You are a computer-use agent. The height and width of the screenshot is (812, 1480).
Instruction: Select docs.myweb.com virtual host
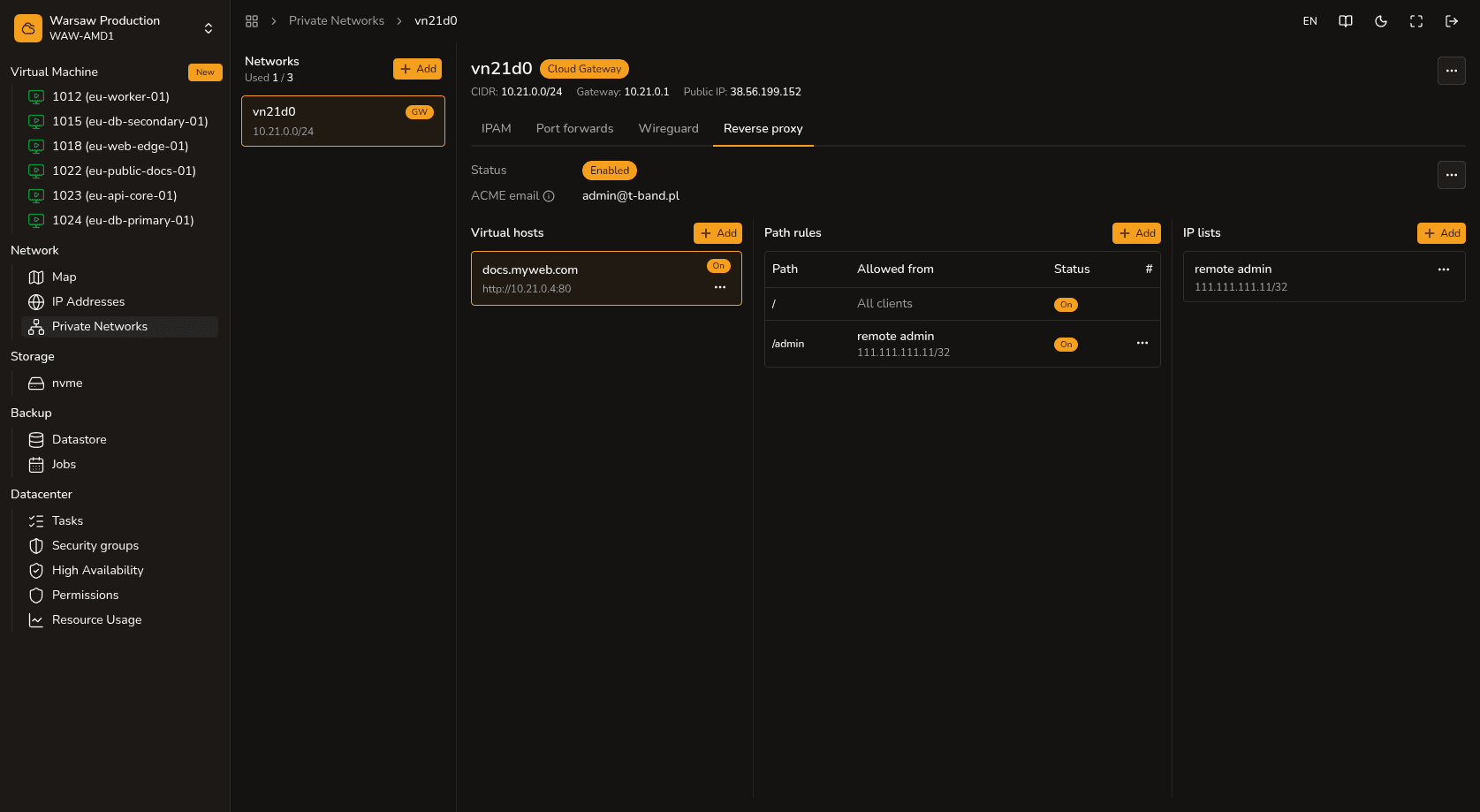click(x=606, y=278)
